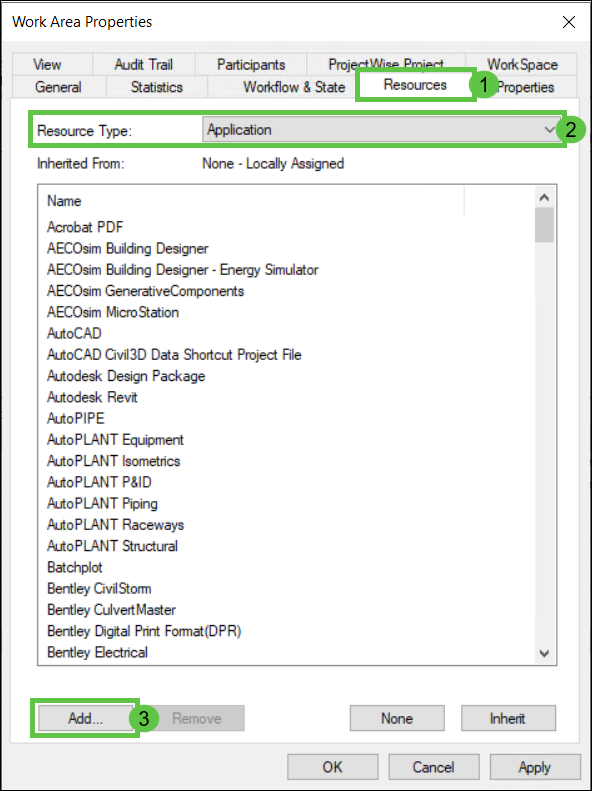Click the Apply button

click(535, 767)
